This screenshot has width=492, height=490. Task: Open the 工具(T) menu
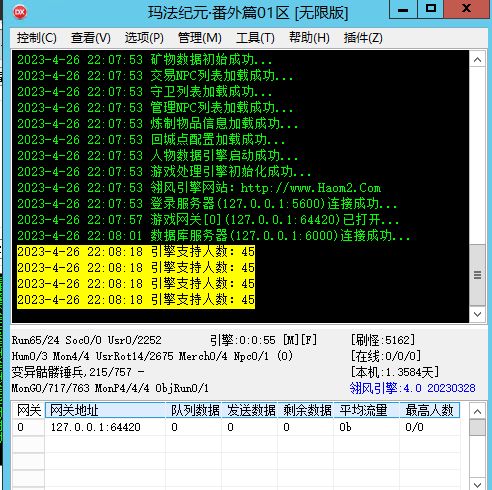(x=255, y=38)
